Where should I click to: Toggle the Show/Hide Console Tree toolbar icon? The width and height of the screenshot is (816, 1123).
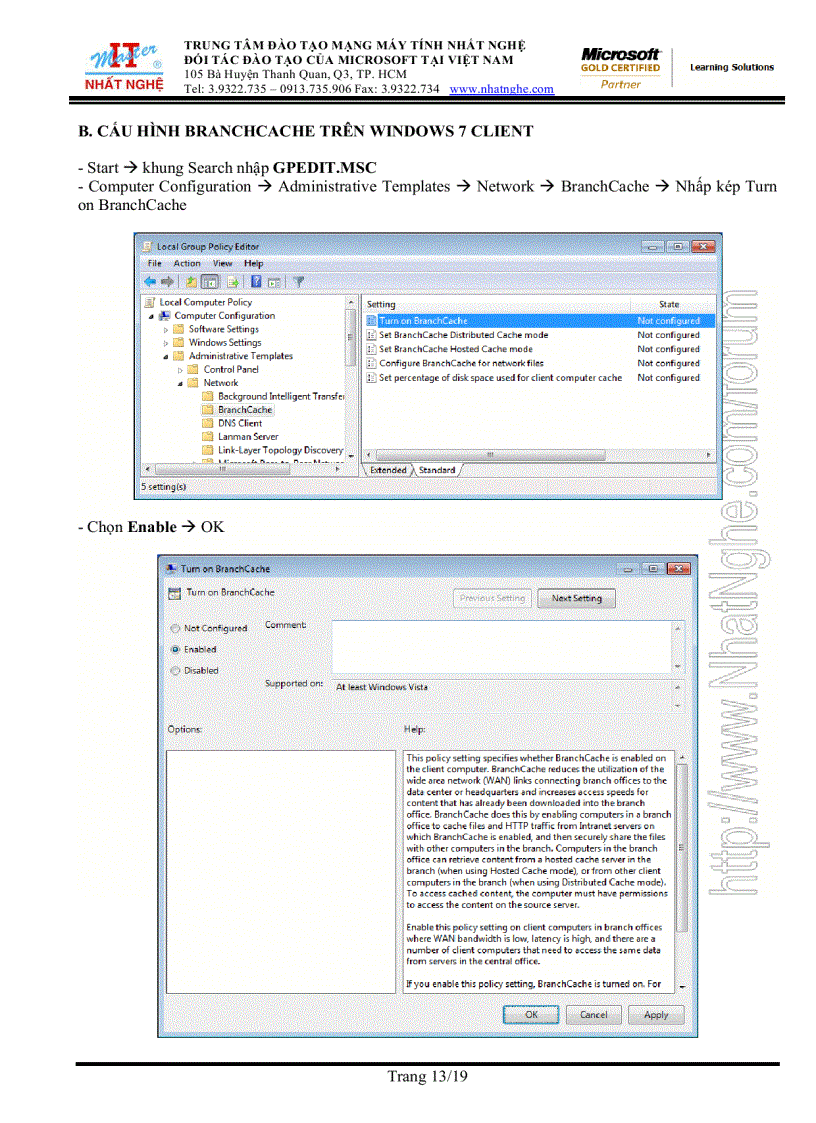click(211, 281)
